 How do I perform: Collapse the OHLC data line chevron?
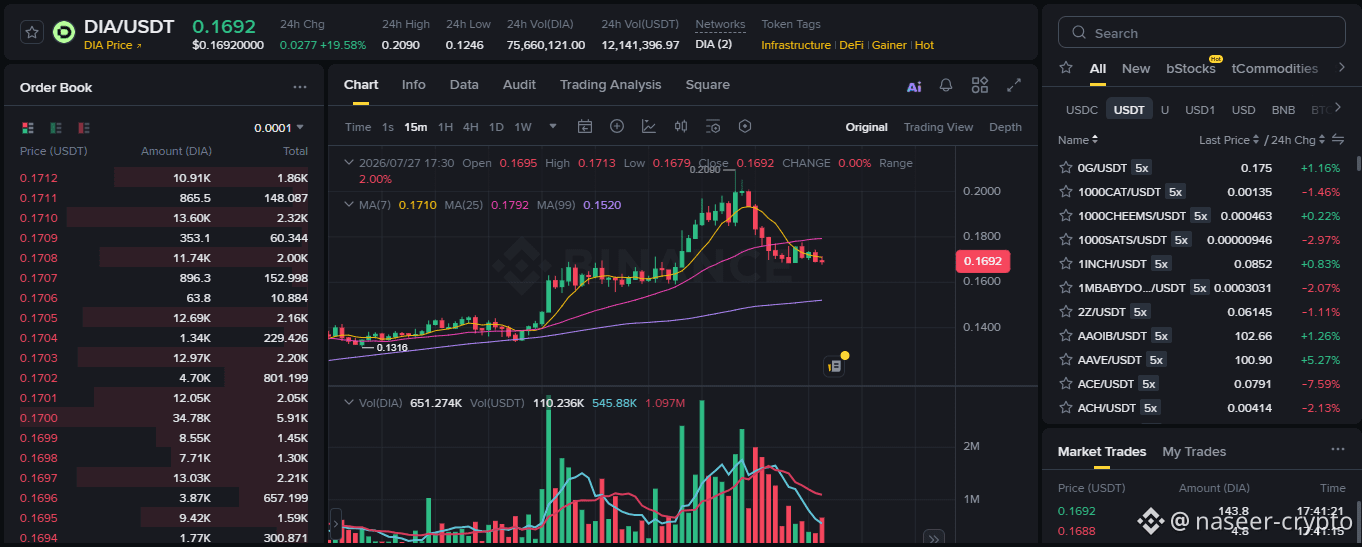pos(348,162)
